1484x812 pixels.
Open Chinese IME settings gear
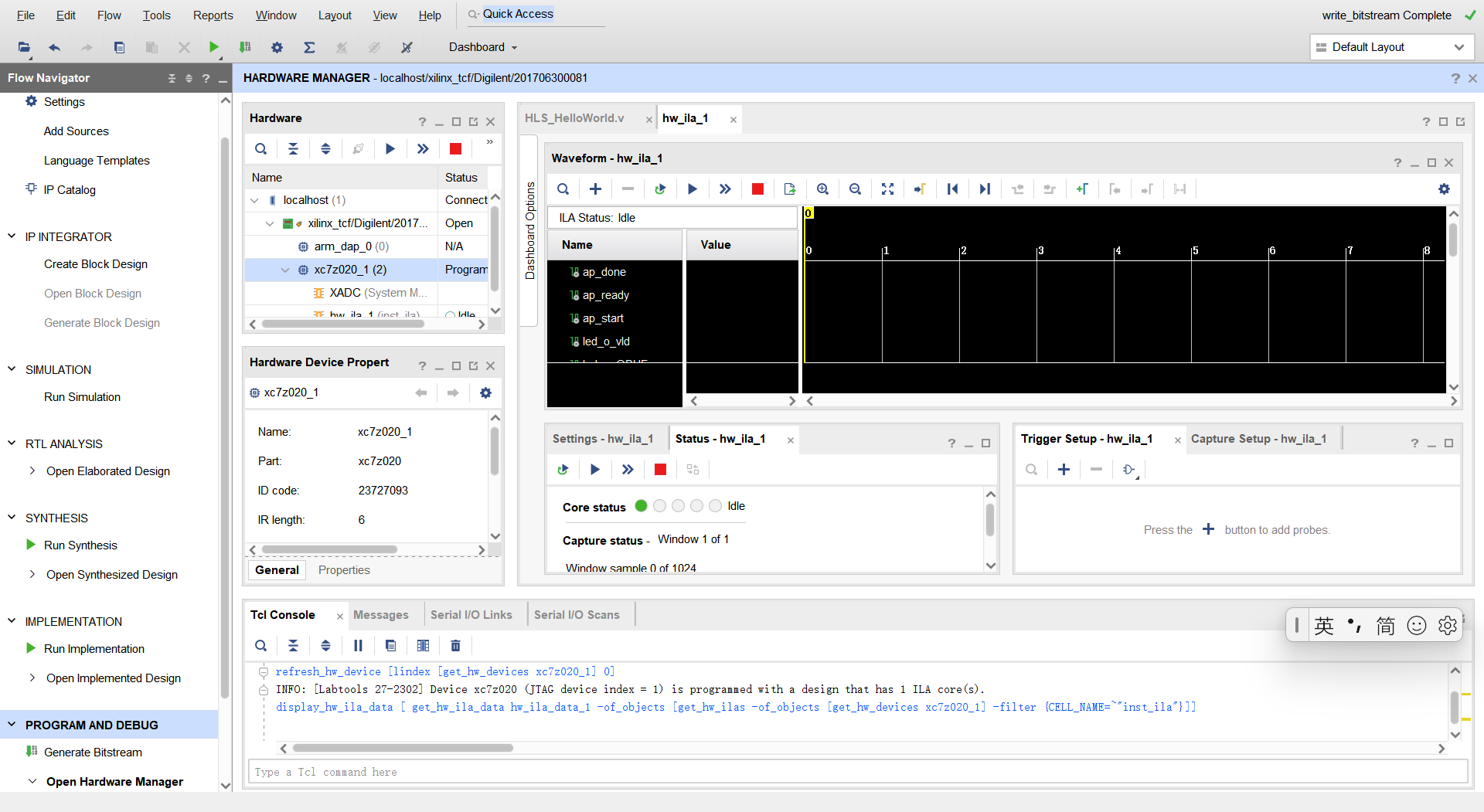point(1447,626)
